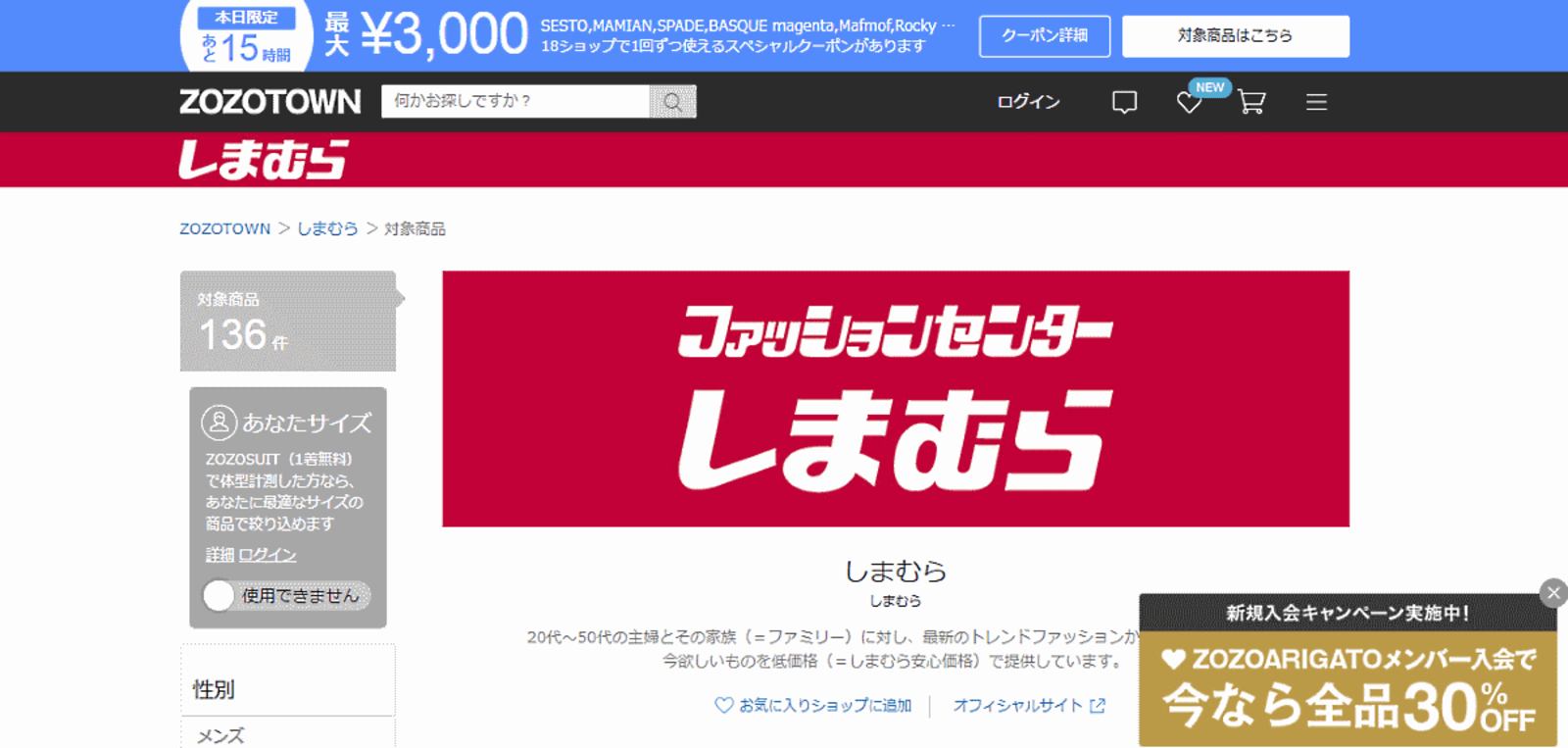
Task: Click the external link icon by オフィシャルサイト
Action: pos(1098,705)
